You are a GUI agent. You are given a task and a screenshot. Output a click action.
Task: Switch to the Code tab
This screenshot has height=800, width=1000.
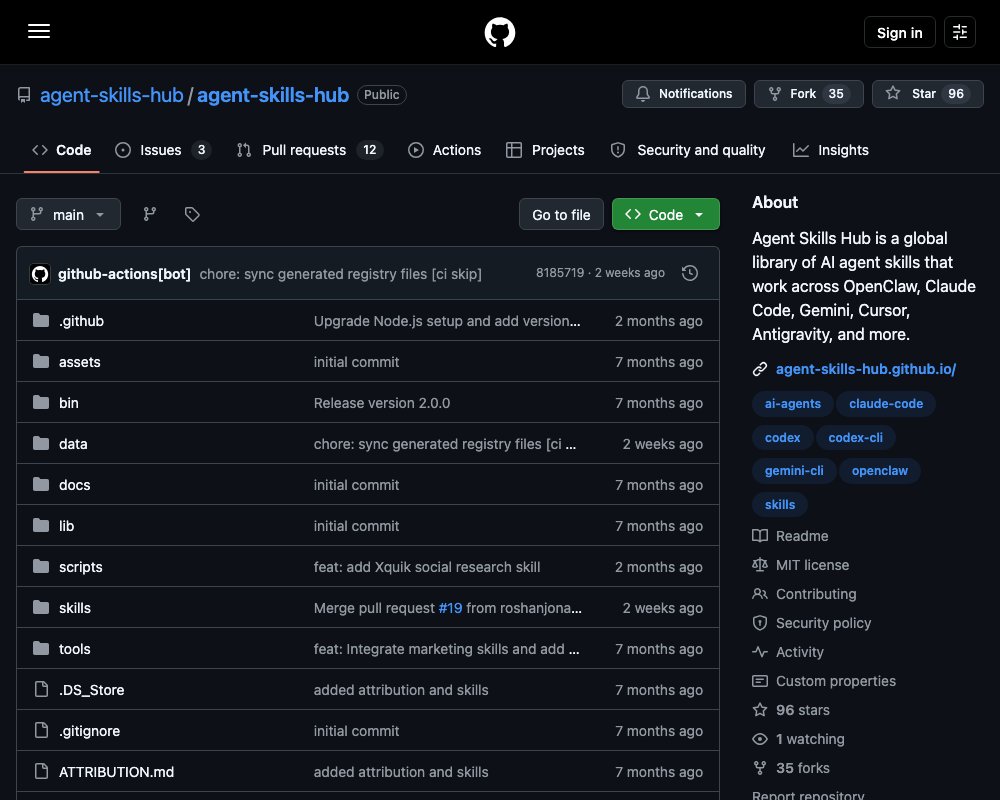pos(61,150)
